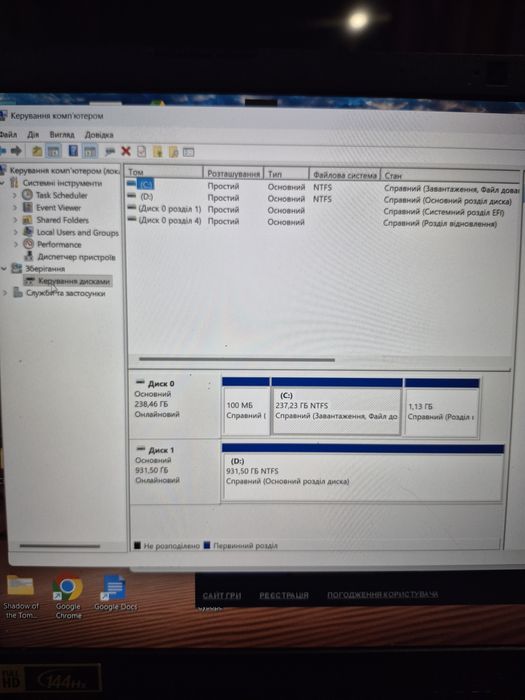Viewport: 525px width, 700px height.
Task: Select the Керування дисками tree item
Action: (67, 281)
